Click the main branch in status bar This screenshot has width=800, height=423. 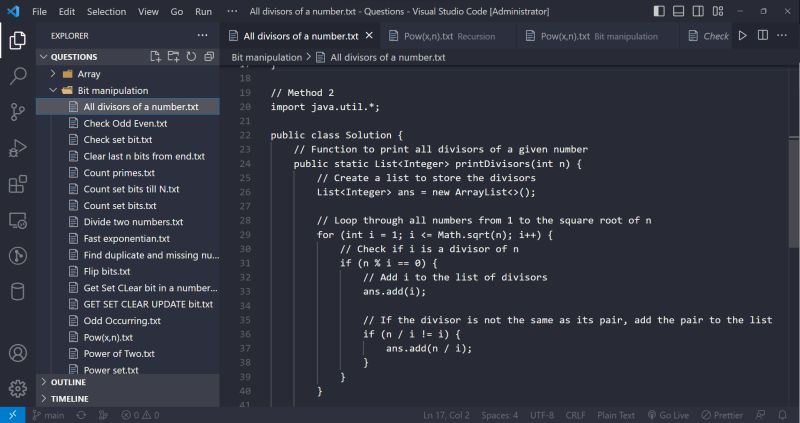[48, 415]
